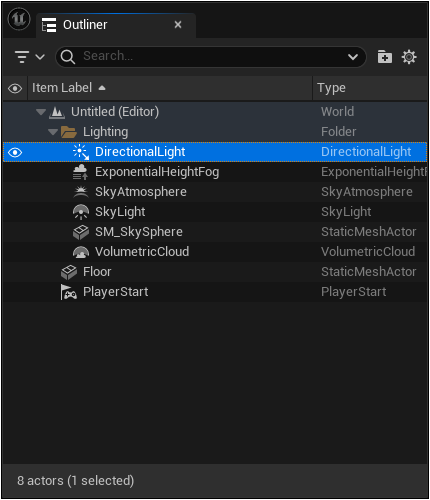Click the SM_SkySphere mesh cube icon

click(x=81, y=232)
